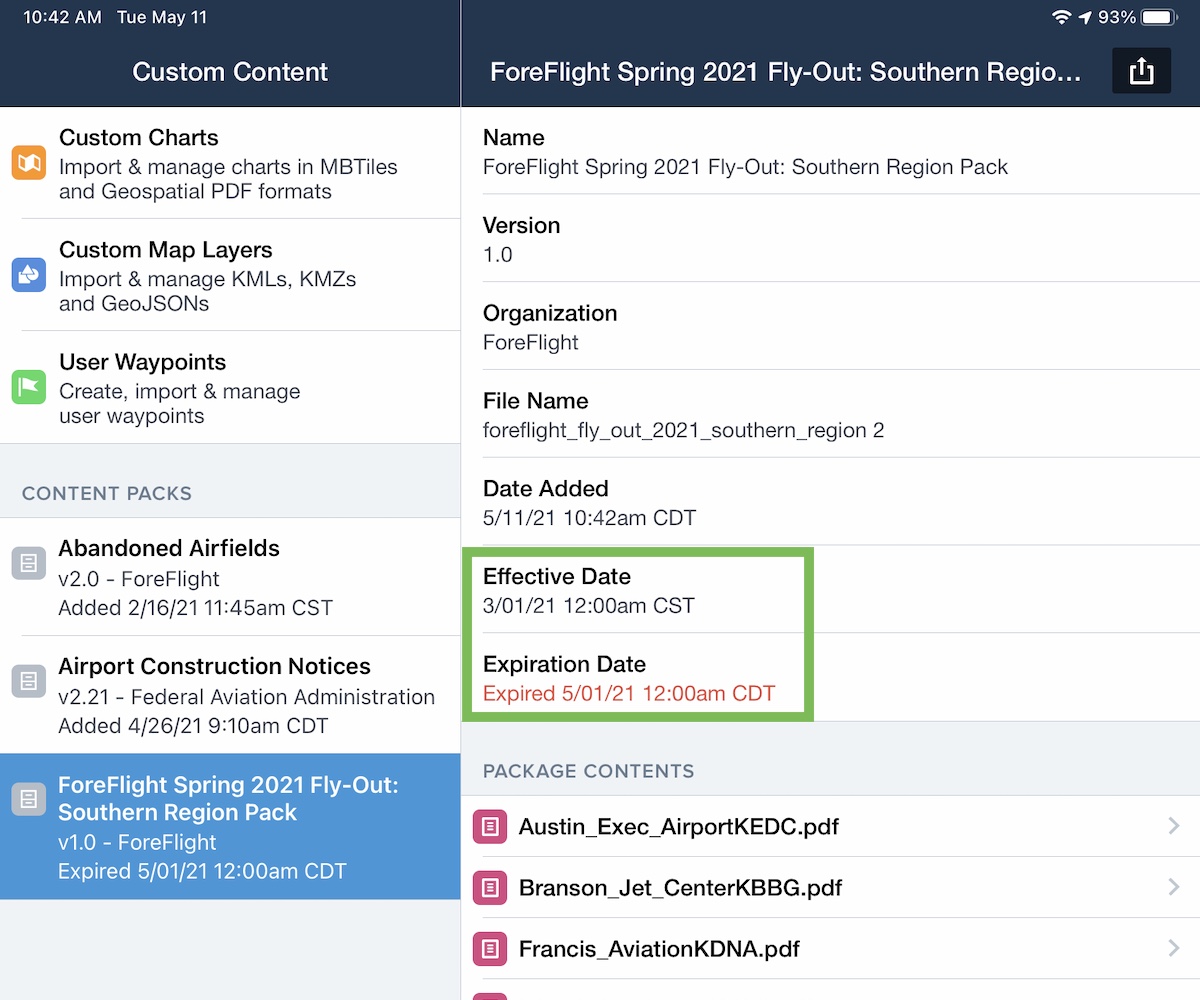The image size is (1200, 1000).
Task: Open Custom Map Layers section
Action: [230, 275]
